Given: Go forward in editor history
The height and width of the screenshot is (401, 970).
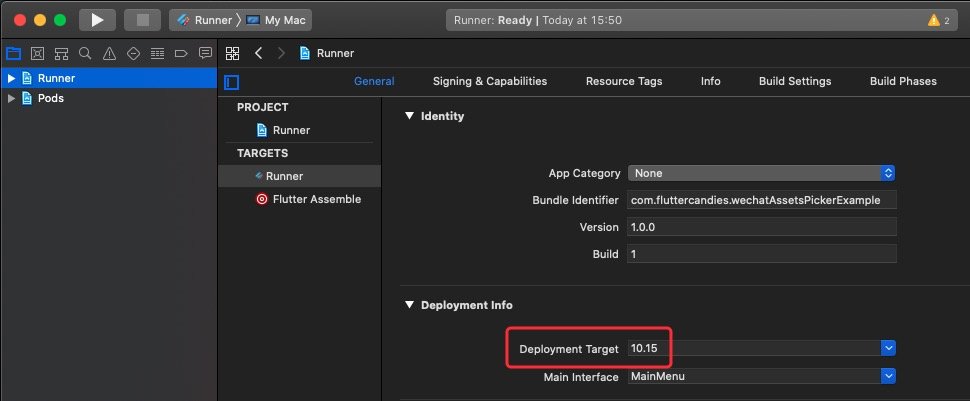Looking at the screenshot, I should 281,53.
